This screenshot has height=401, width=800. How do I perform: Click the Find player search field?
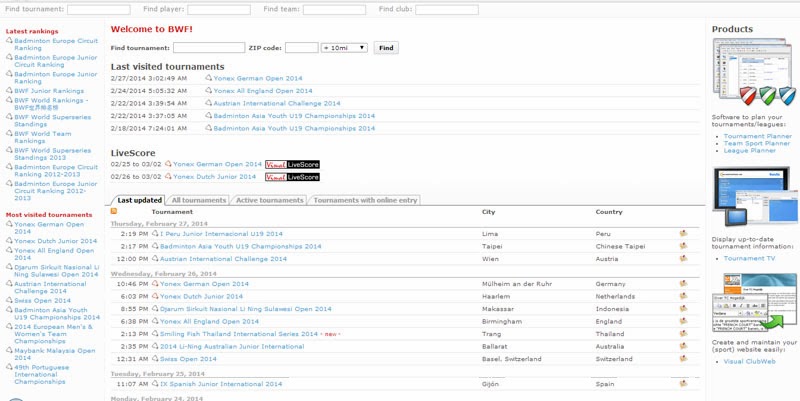219,10
